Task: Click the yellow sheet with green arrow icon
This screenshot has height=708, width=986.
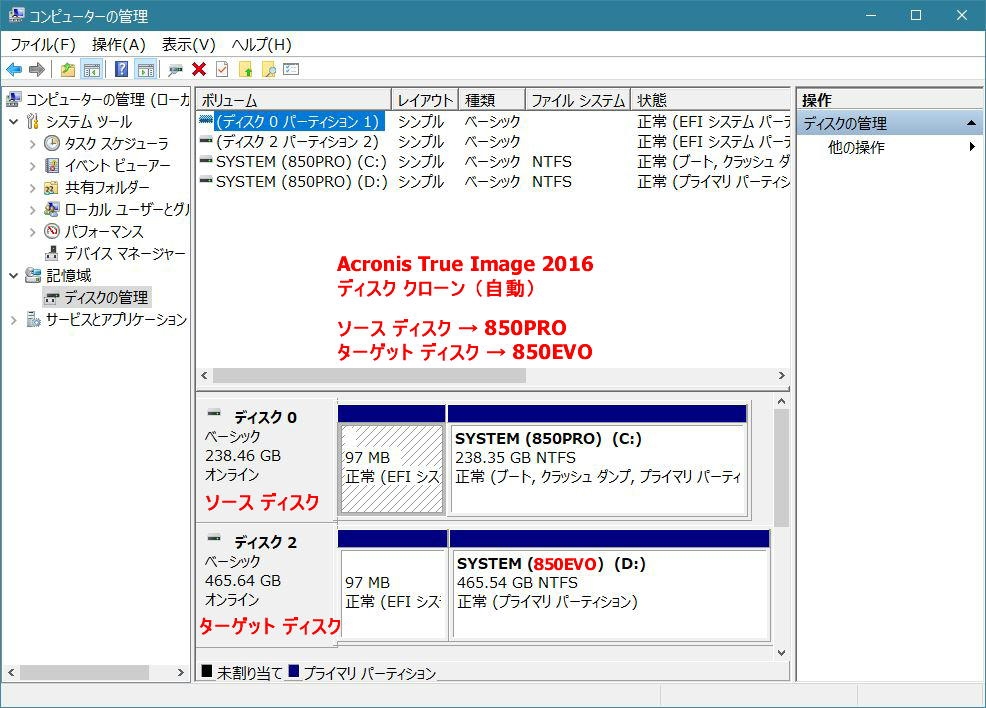Action: 246,69
